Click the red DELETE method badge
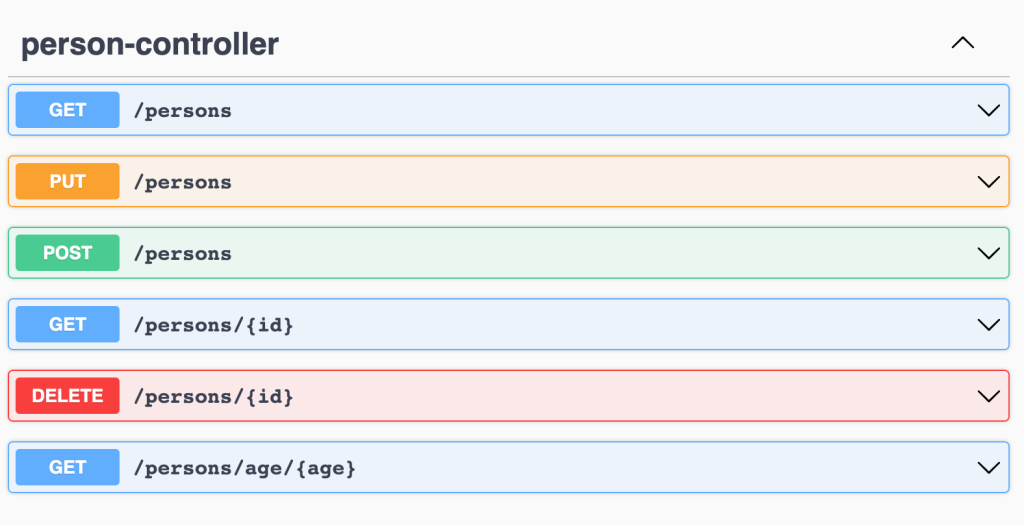Screen dimensions: 1024x525 click(68, 396)
